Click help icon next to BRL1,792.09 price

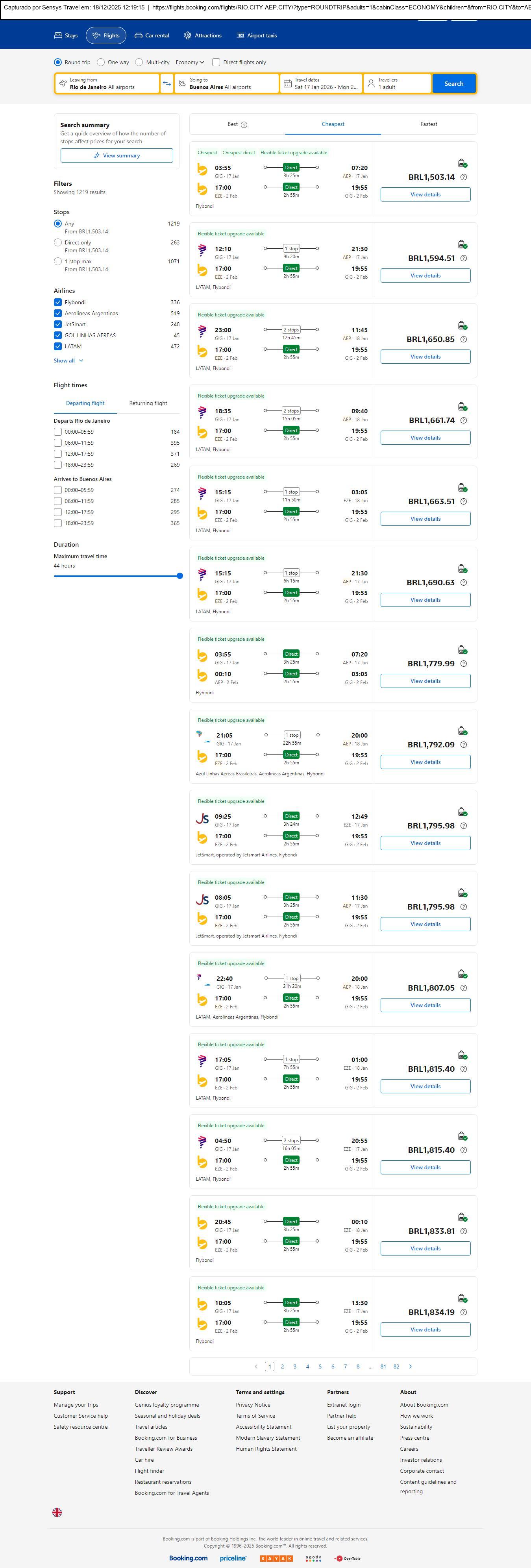point(463,744)
